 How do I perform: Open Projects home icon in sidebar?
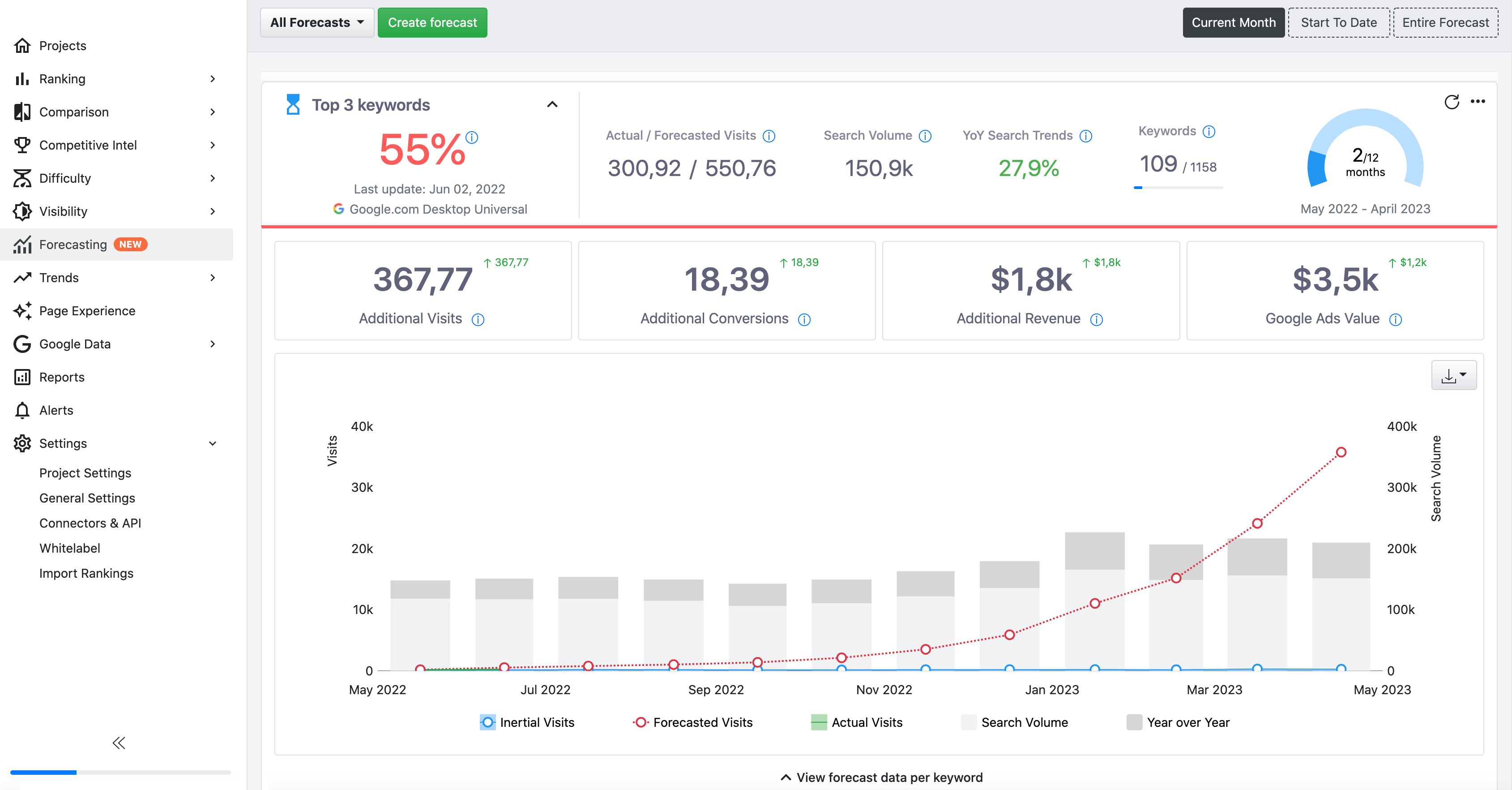pyautogui.click(x=22, y=45)
